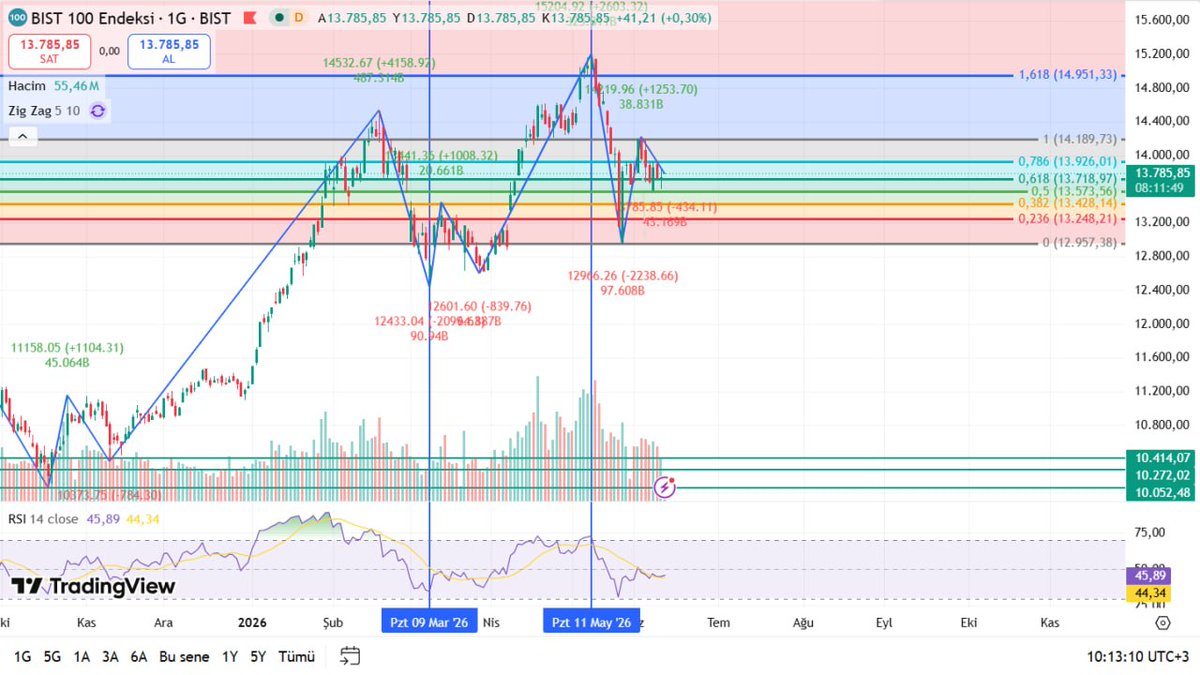1200x675 pixels.
Task: Select the Tümü time range
Action: [297, 657]
